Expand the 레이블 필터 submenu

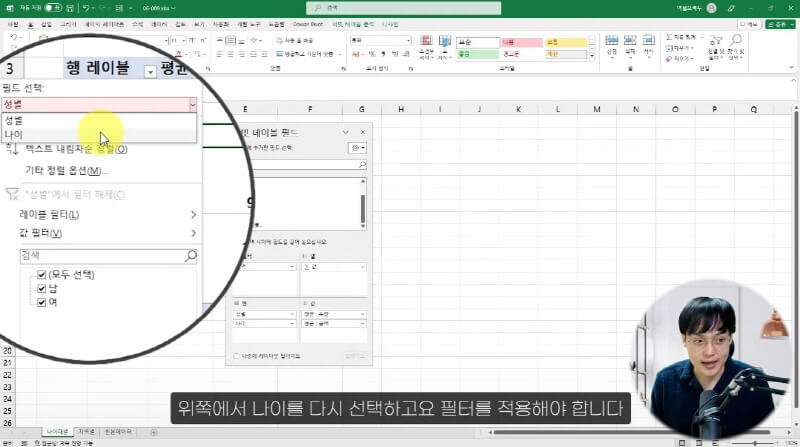point(107,215)
